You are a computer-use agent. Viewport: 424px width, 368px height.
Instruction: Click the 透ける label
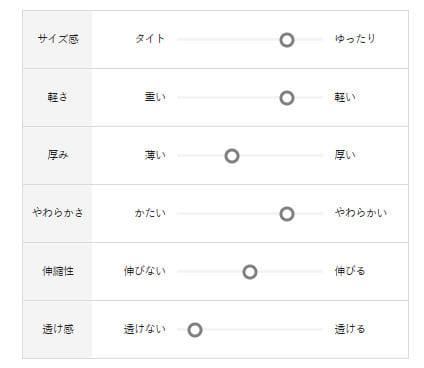point(350,329)
